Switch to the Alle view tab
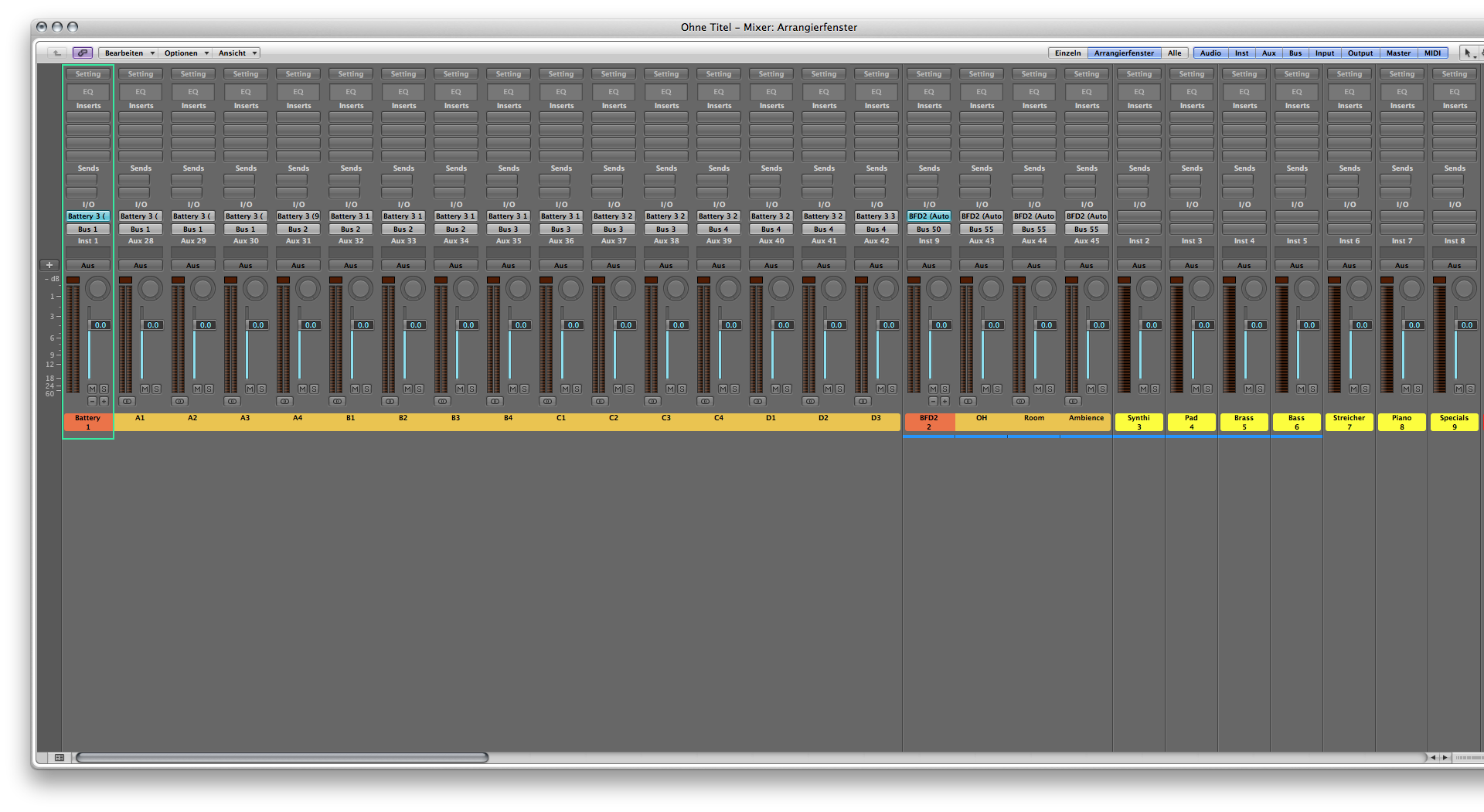Viewport: 1484px width, 812px height. [x=1174, y=53]
